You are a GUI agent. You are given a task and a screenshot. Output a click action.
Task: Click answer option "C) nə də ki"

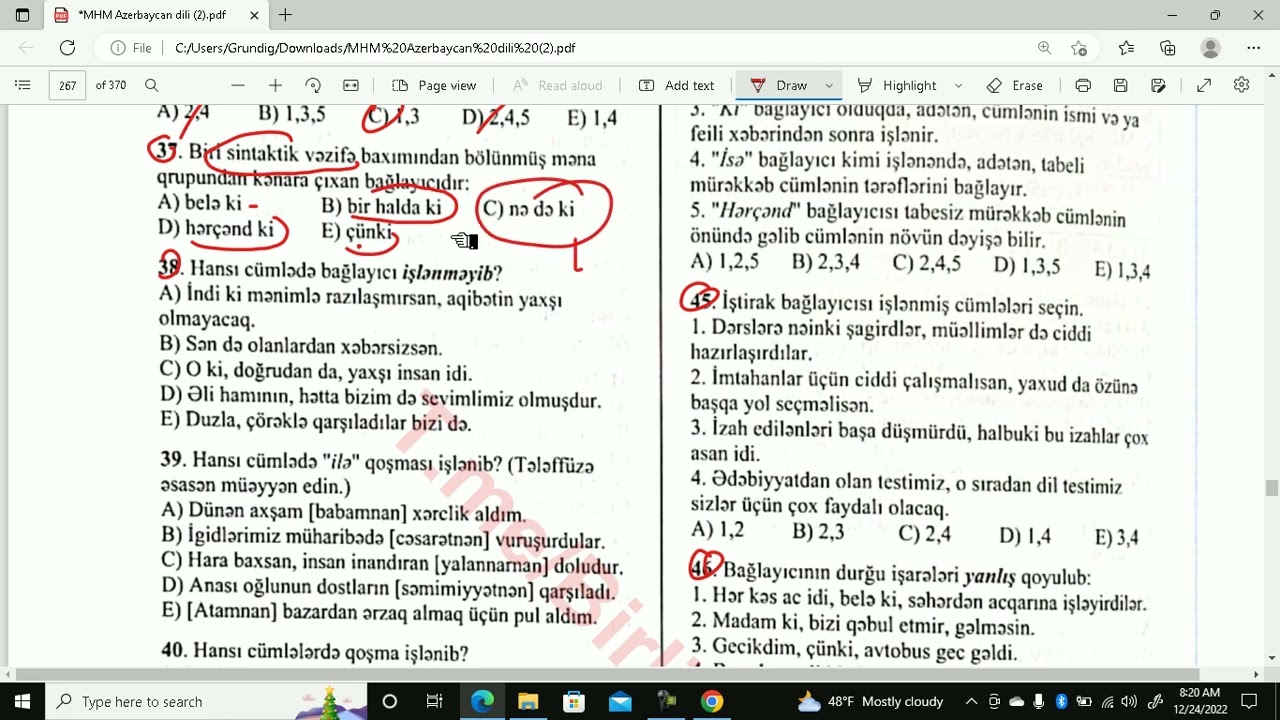[x=528, y=208]
